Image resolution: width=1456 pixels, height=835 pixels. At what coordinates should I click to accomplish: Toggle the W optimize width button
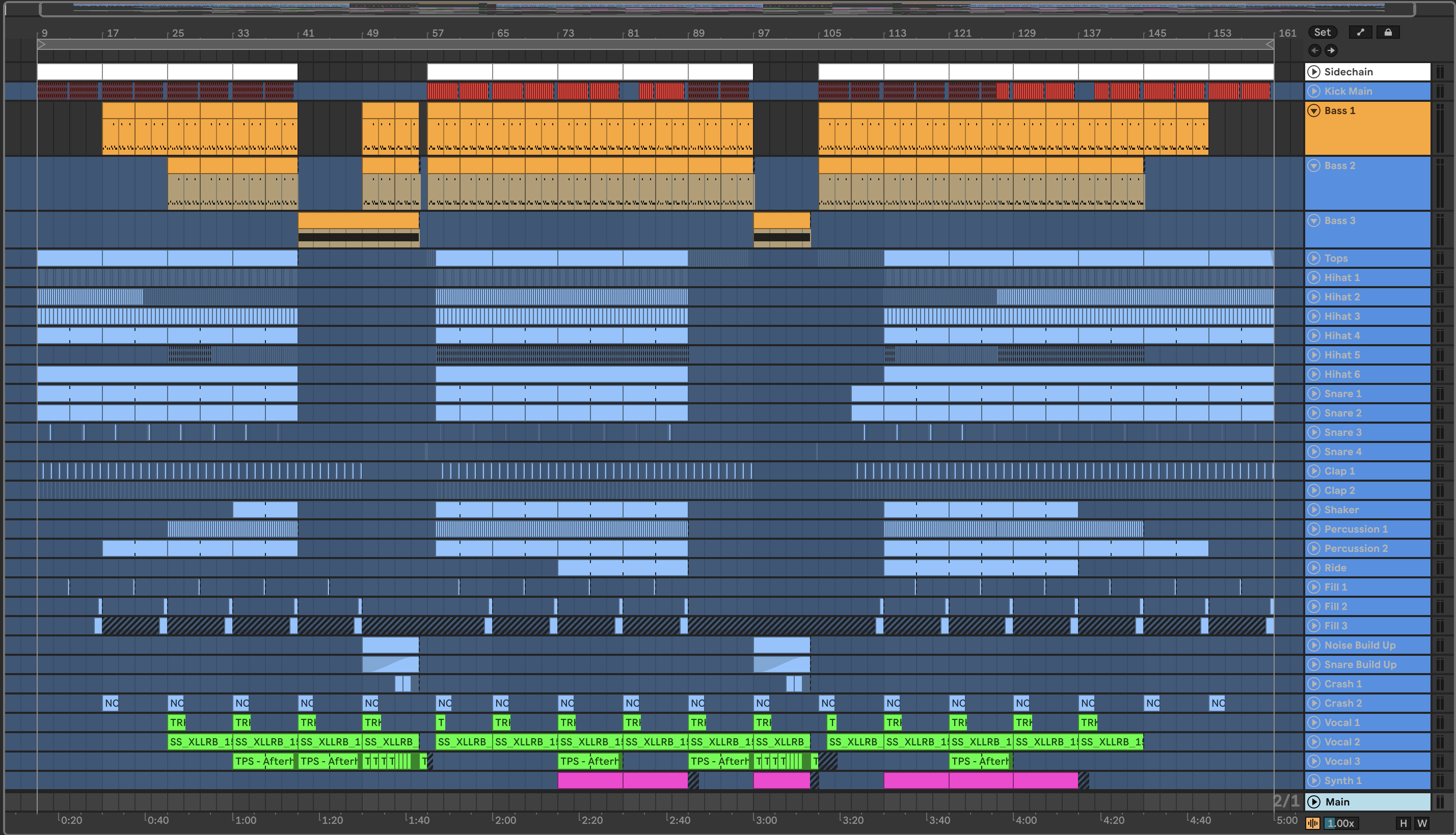[x=1422, y=823]
